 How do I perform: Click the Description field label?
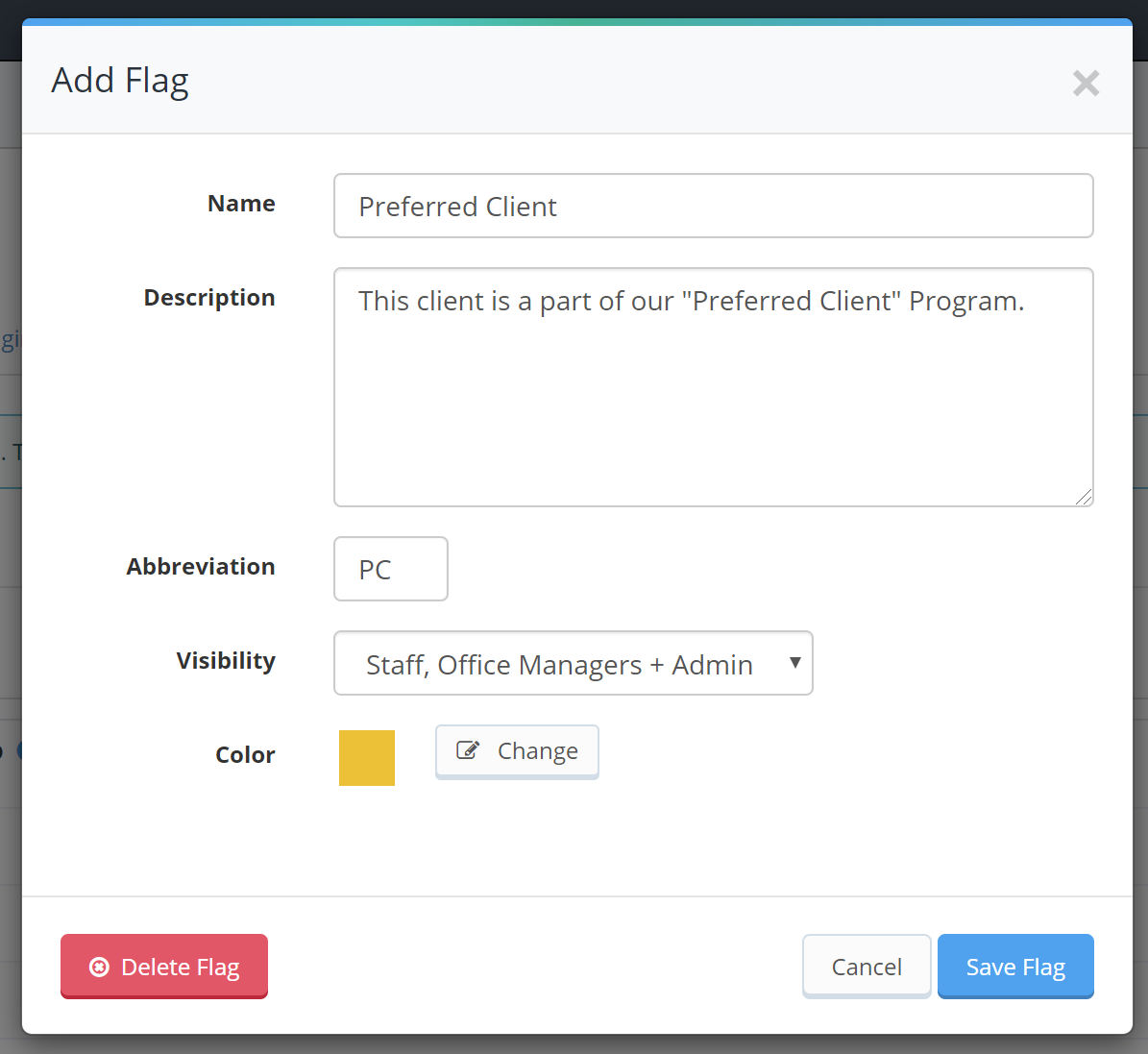pos(209,298)
